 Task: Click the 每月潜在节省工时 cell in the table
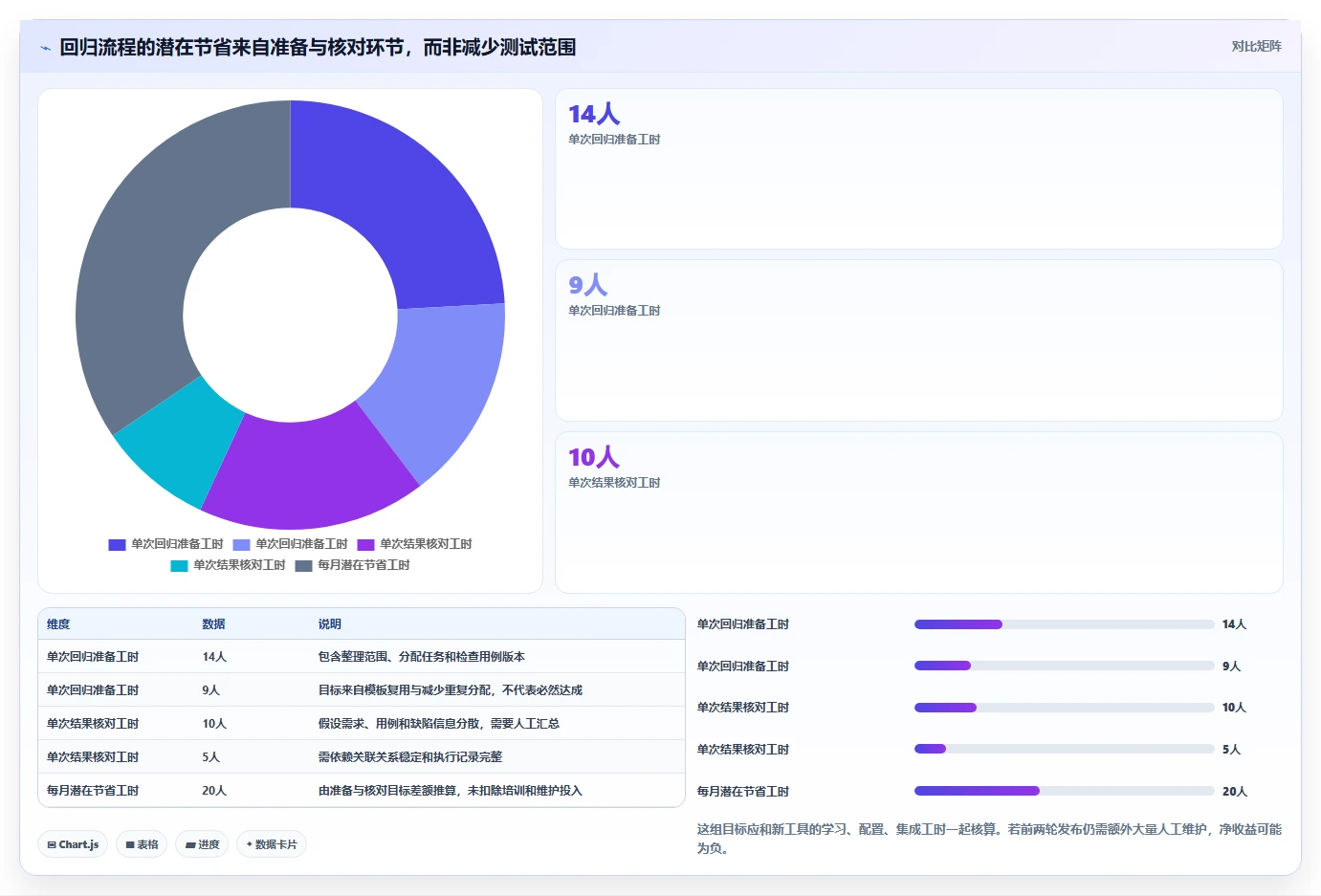point(93,791)
